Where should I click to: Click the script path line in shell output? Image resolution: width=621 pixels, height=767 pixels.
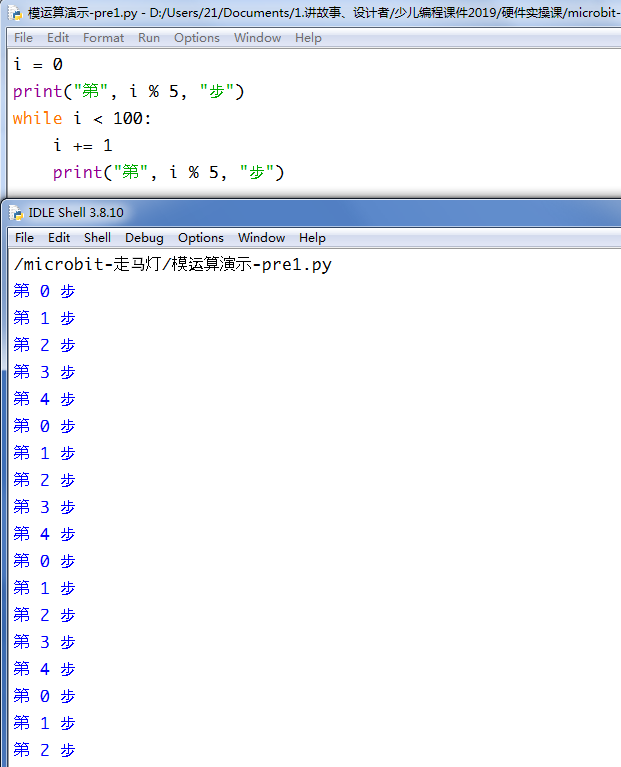tap(173, 265)
